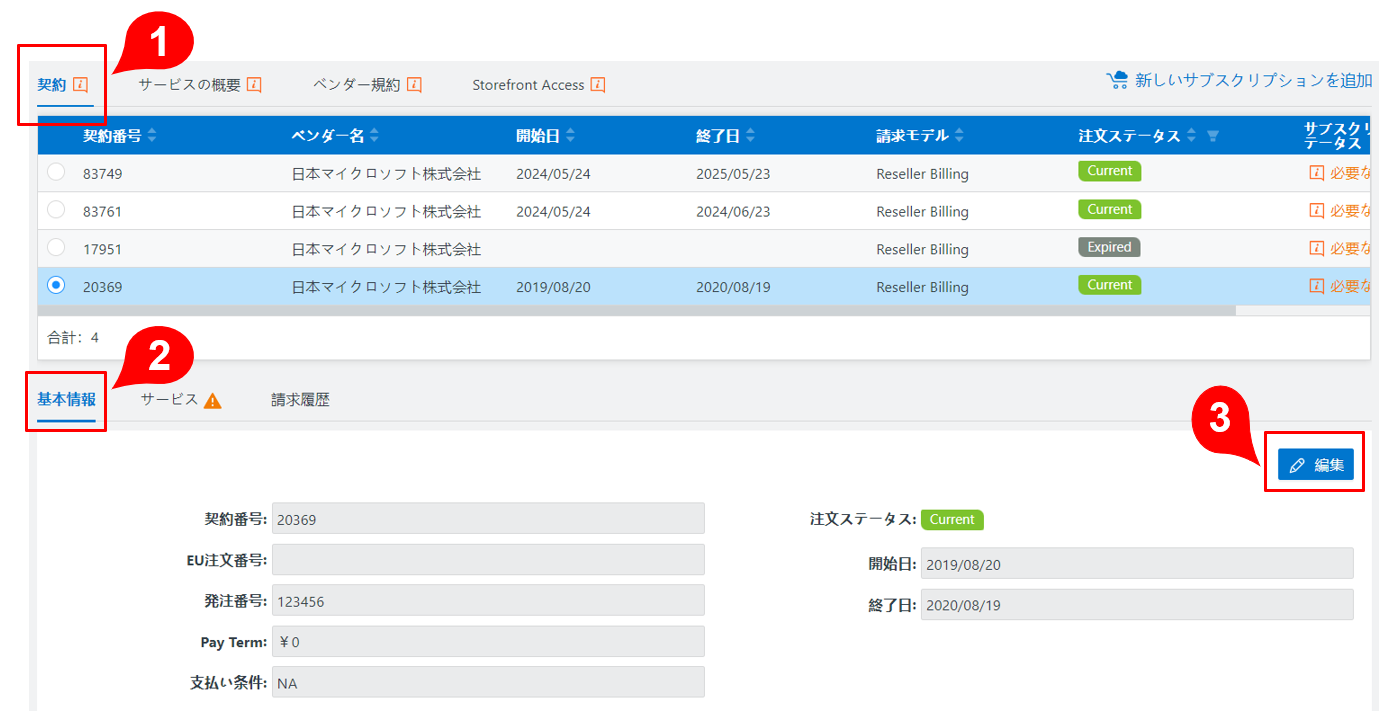Click info icon next to 契約 tab
This screenshot has height=722, width=1390.
81,85
